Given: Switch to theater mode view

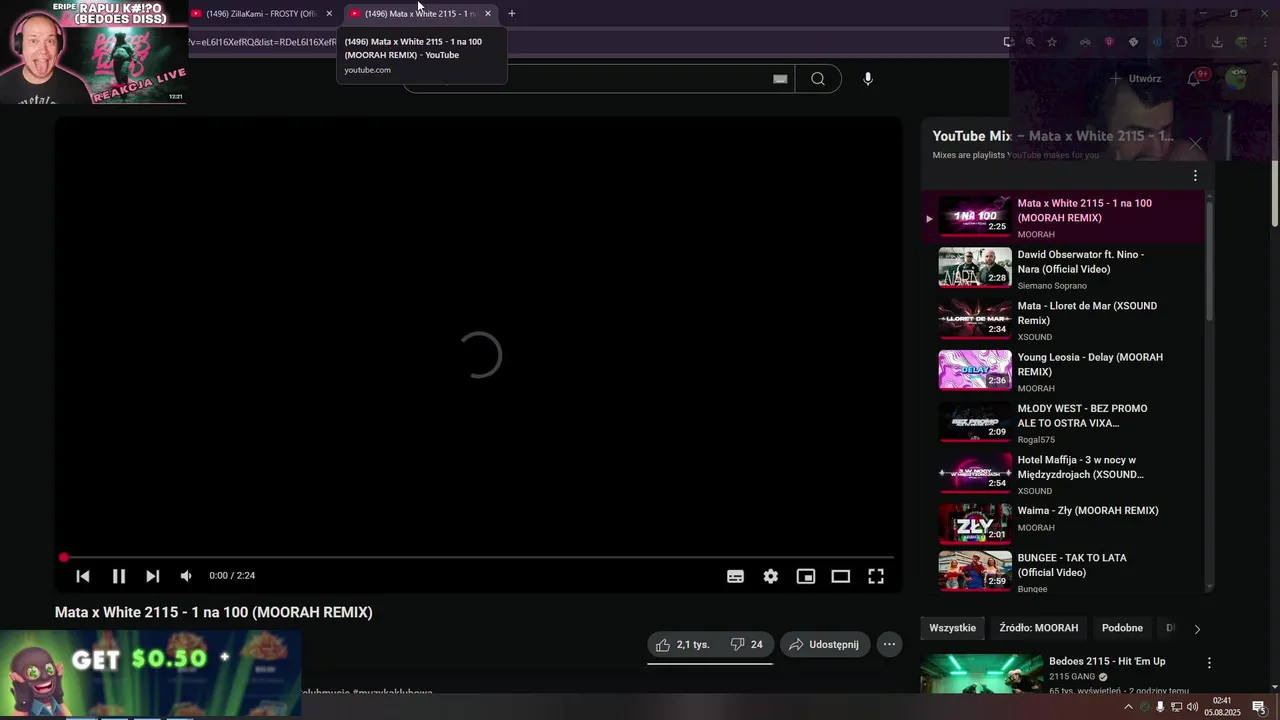Looking at the screenshot, I should [841, 576].
